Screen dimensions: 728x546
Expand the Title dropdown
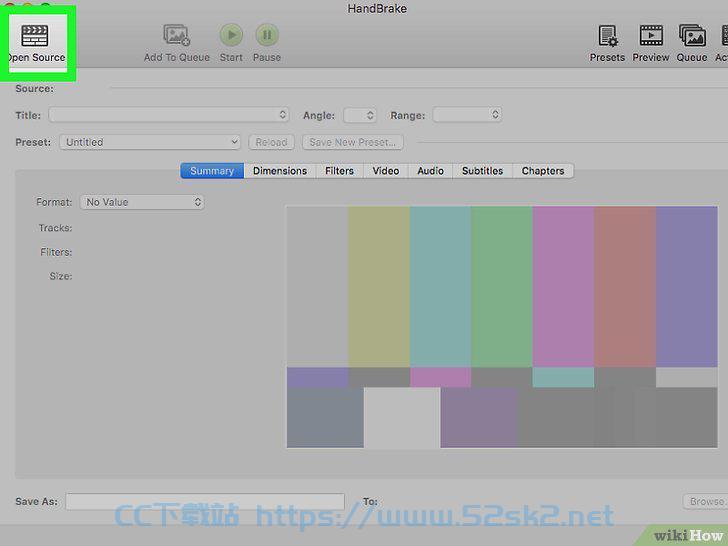(169, 115)
